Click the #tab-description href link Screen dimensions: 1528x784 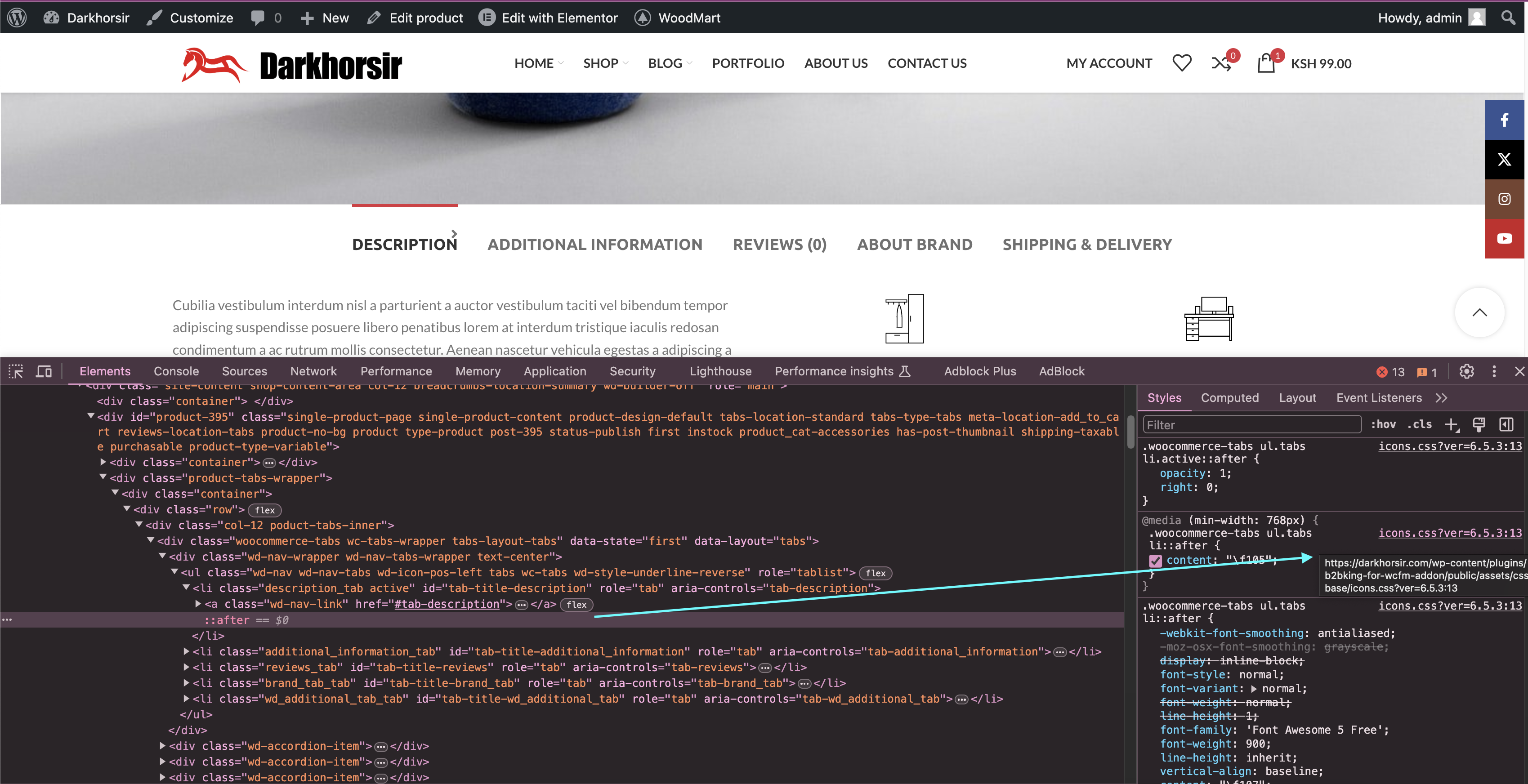tap(447, 604)
